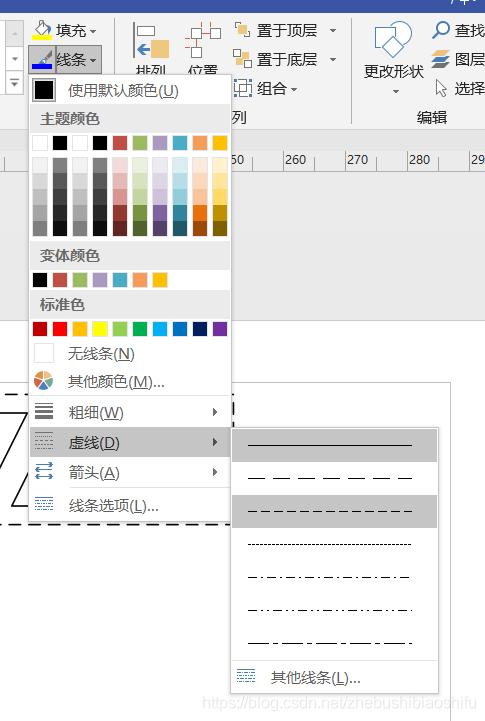Click the Find magnifier icon
Screen dimensions: 485x721
click(441, 30)
